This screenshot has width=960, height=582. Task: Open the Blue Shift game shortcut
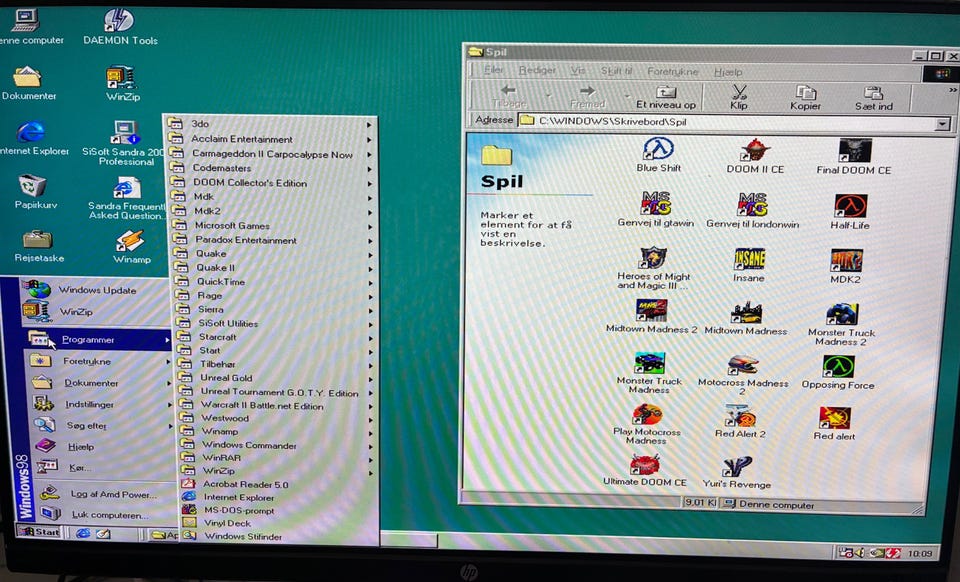pyautogui.click(x=658, y=154)
